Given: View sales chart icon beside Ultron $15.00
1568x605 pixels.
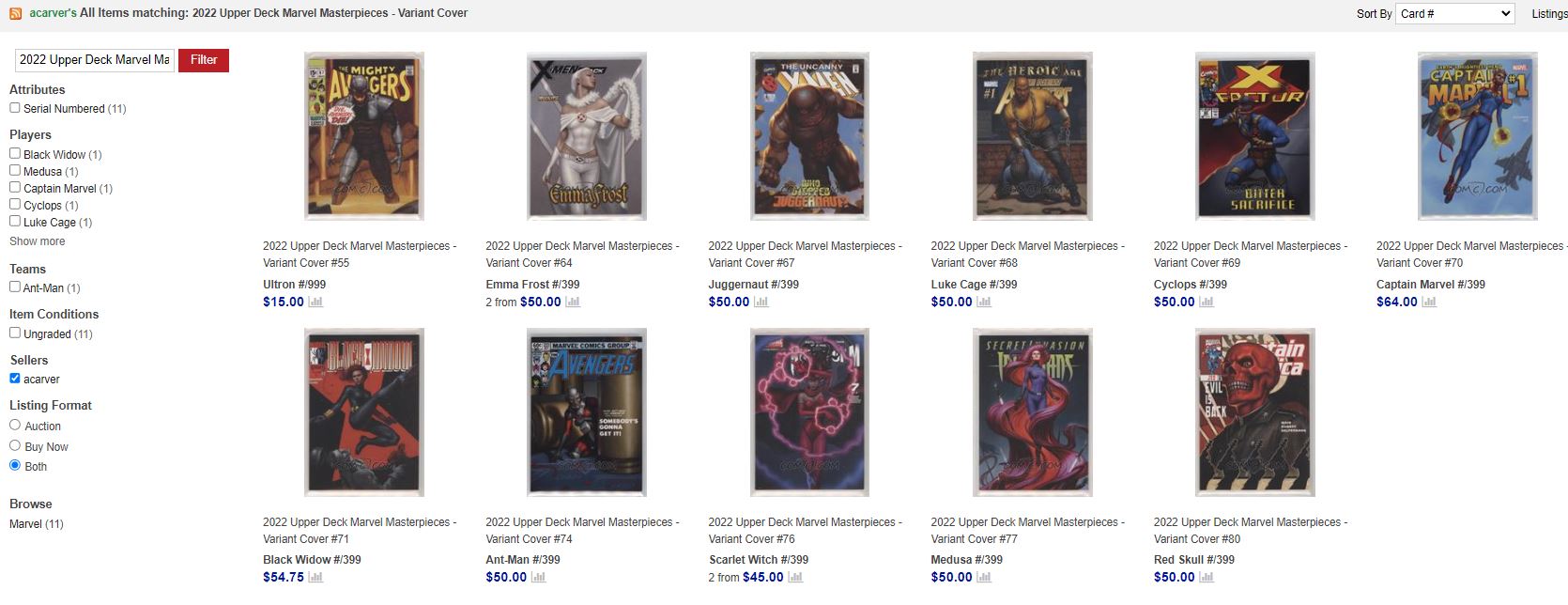Looking at the screenshot, I should click(315, 302).
